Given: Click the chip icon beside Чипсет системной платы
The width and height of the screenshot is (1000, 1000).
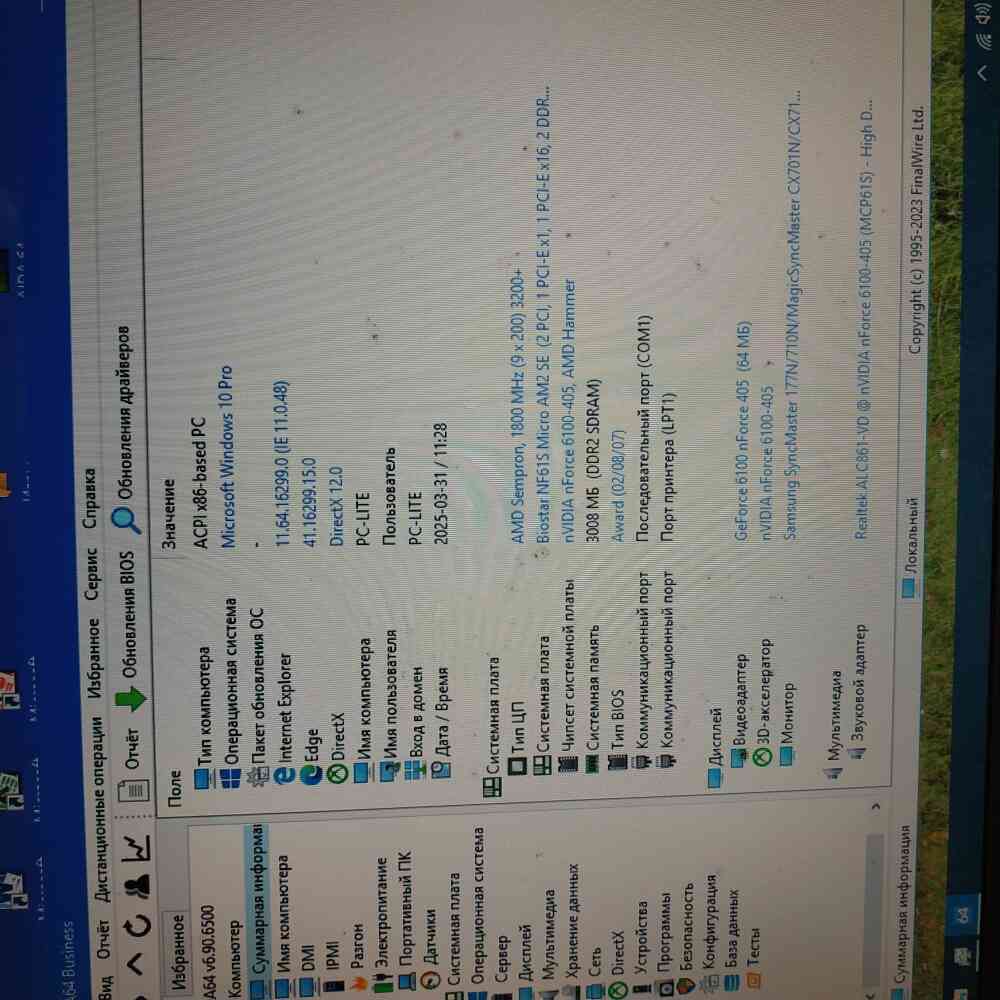Looking at the screenshot, I should click(568, 764).
